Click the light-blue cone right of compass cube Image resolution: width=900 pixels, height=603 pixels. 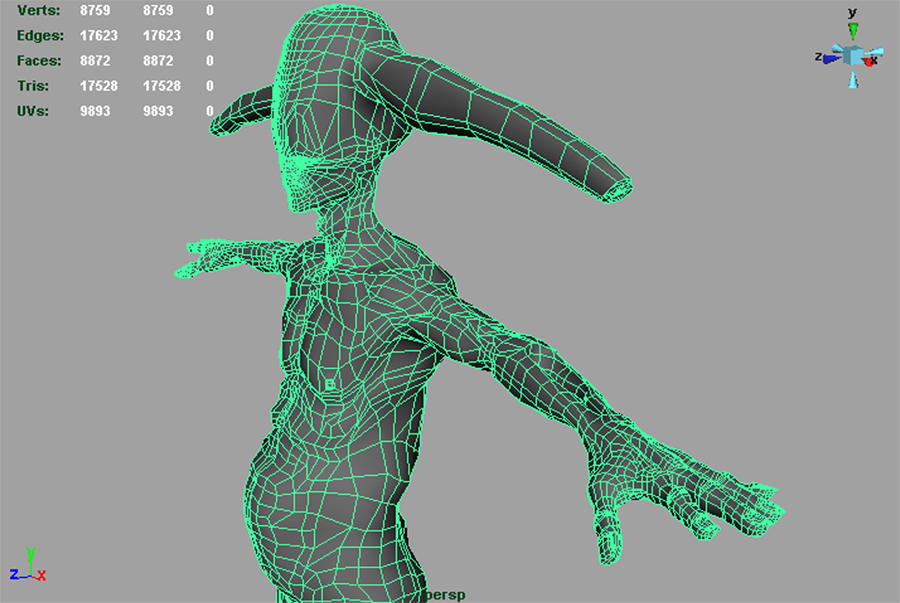(877, 52)
